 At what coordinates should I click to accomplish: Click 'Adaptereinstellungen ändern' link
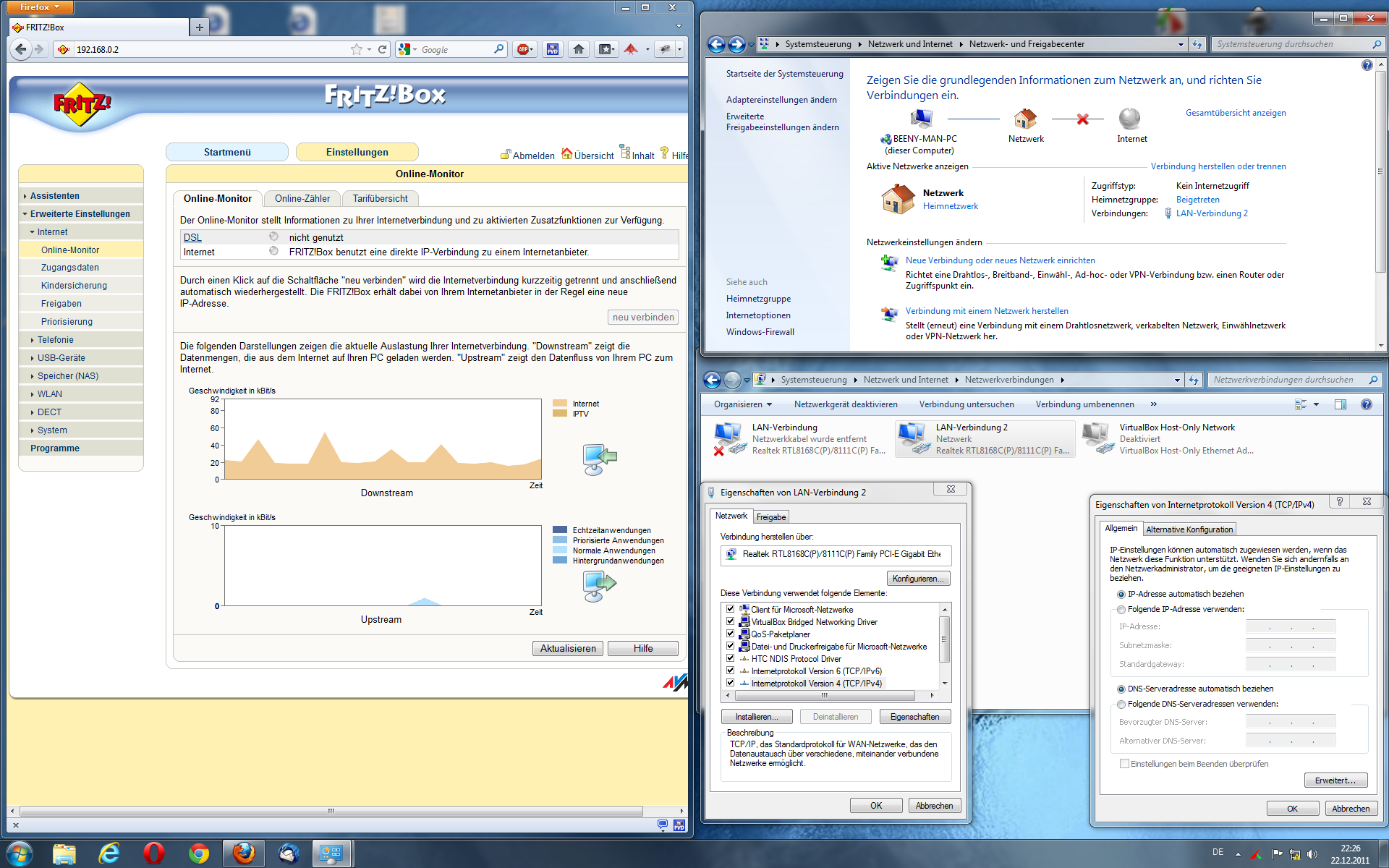[781, 100]
